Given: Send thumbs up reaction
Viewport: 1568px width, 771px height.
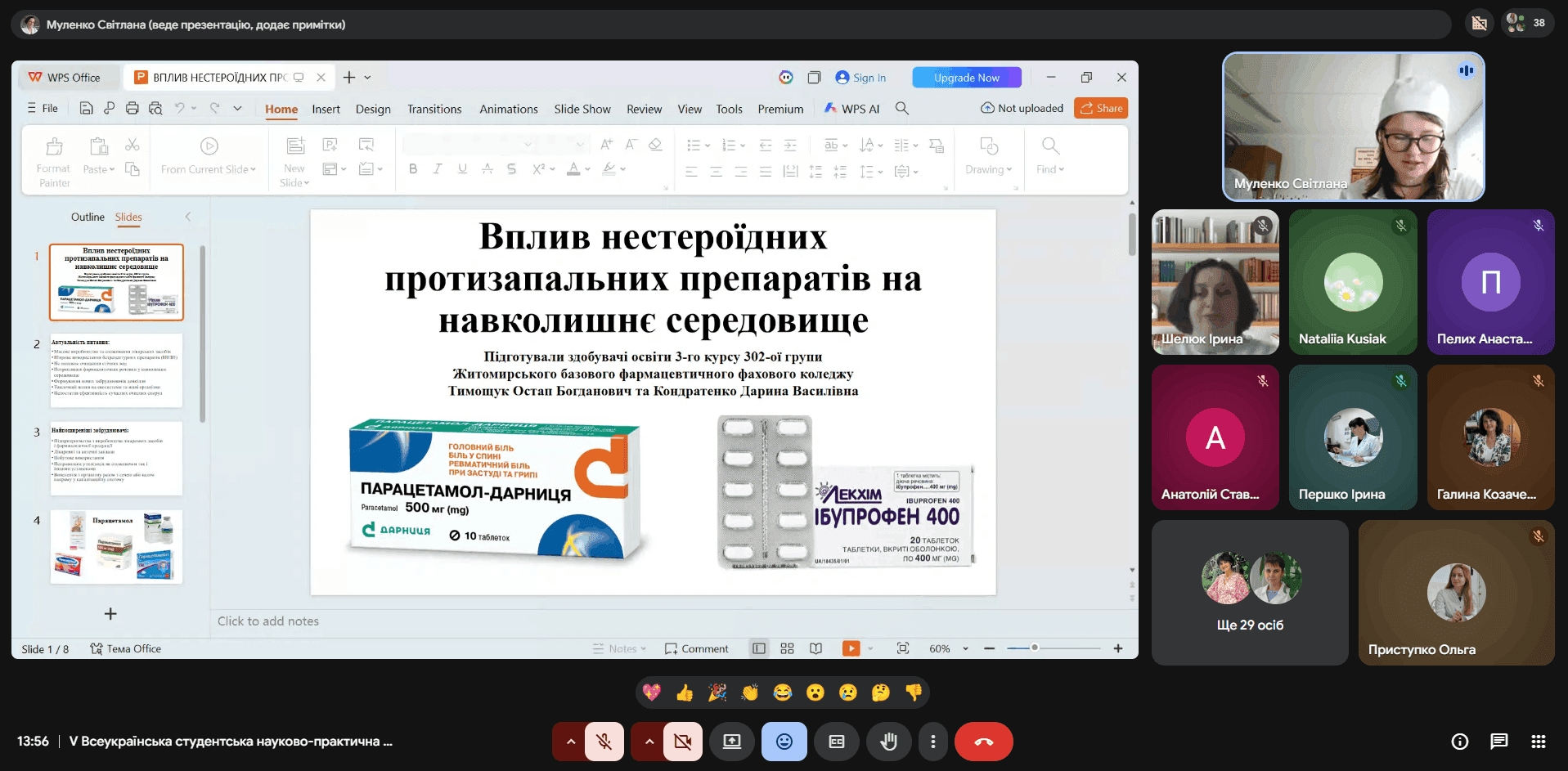Looking at the screenshot, I should 685,693.
